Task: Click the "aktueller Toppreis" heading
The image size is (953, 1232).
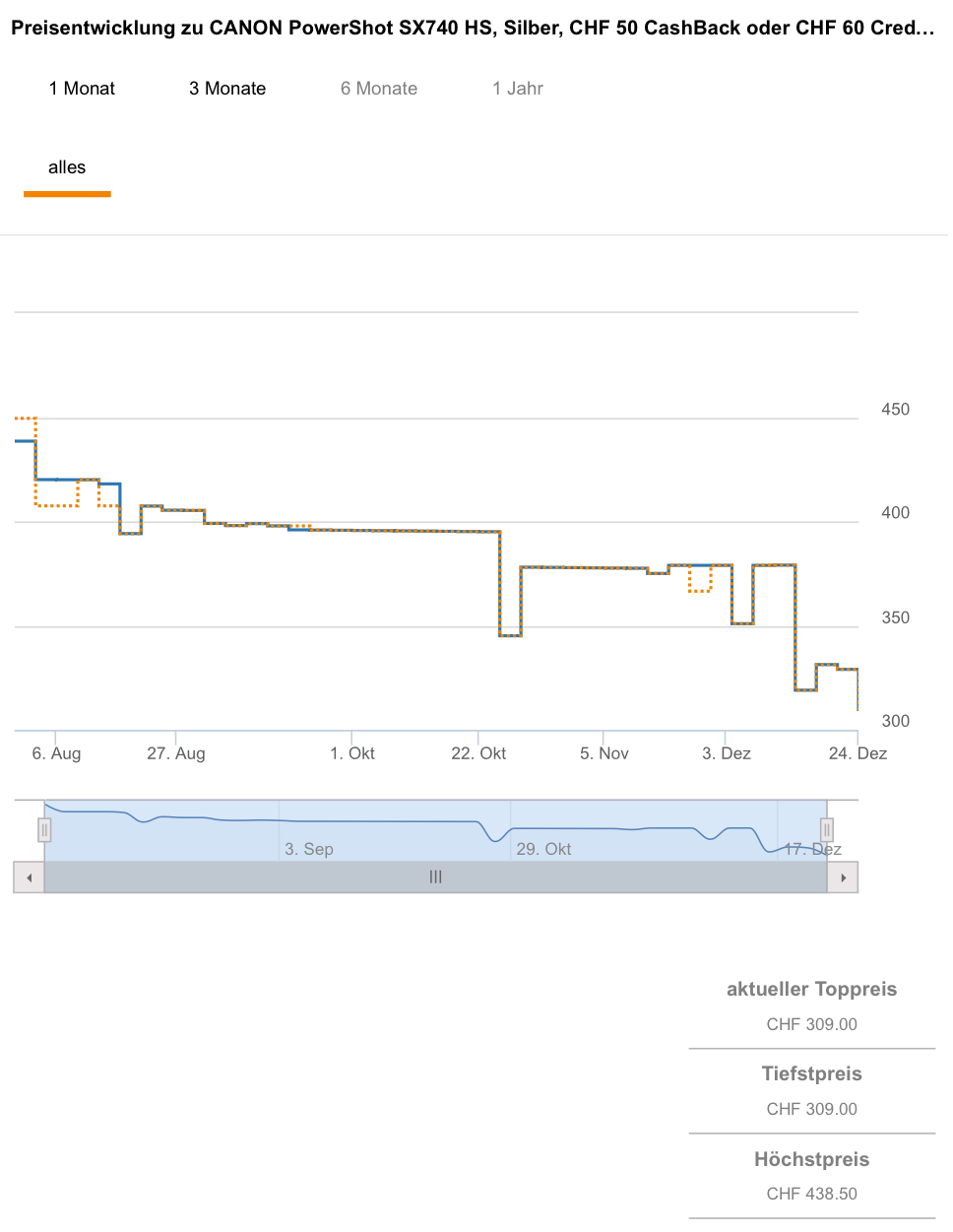Action: tap(811, 990)
